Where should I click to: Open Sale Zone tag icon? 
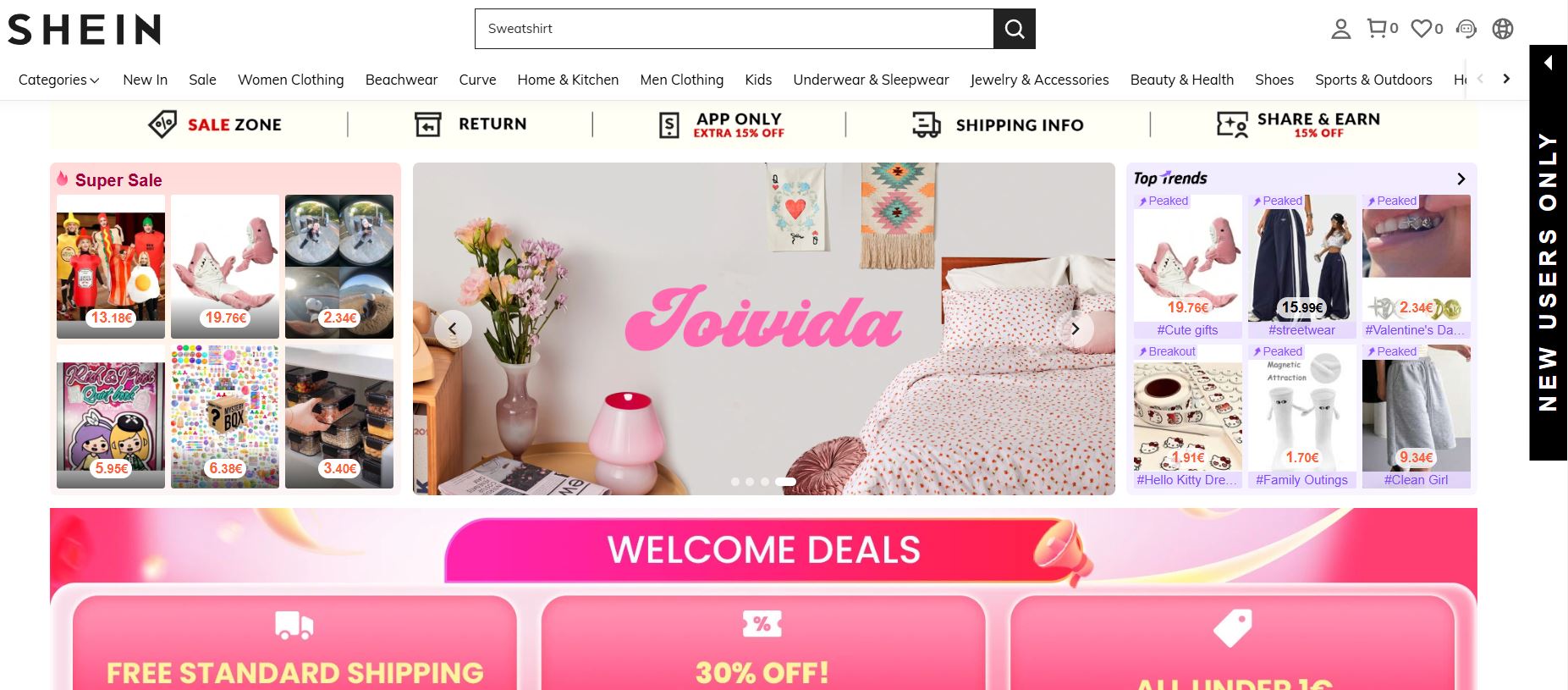pos(162,124)
